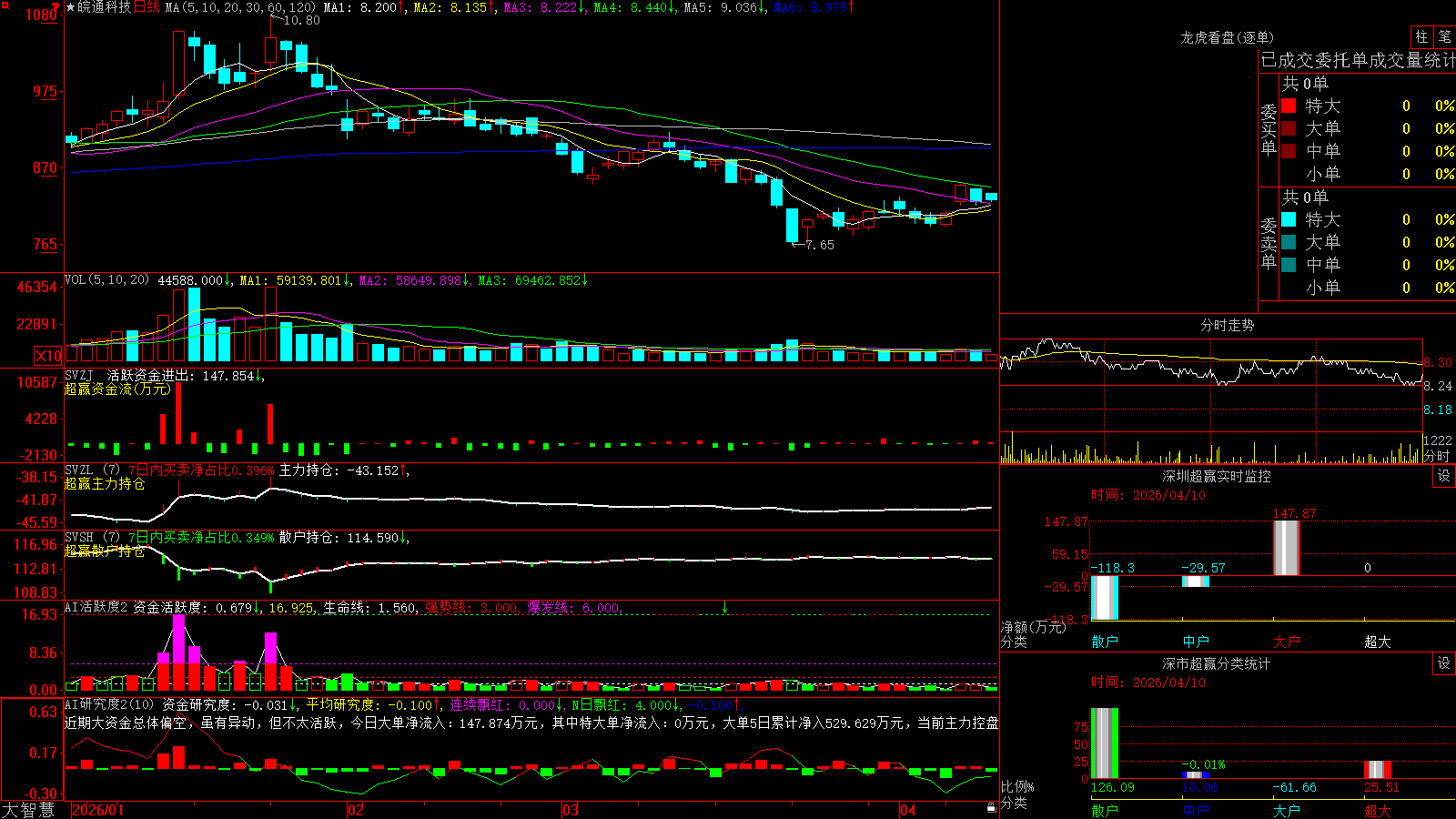Select the 2026/01 date marker
Image resolution: width=1456 pixels, height=819 pixels.
pos(97,810)
